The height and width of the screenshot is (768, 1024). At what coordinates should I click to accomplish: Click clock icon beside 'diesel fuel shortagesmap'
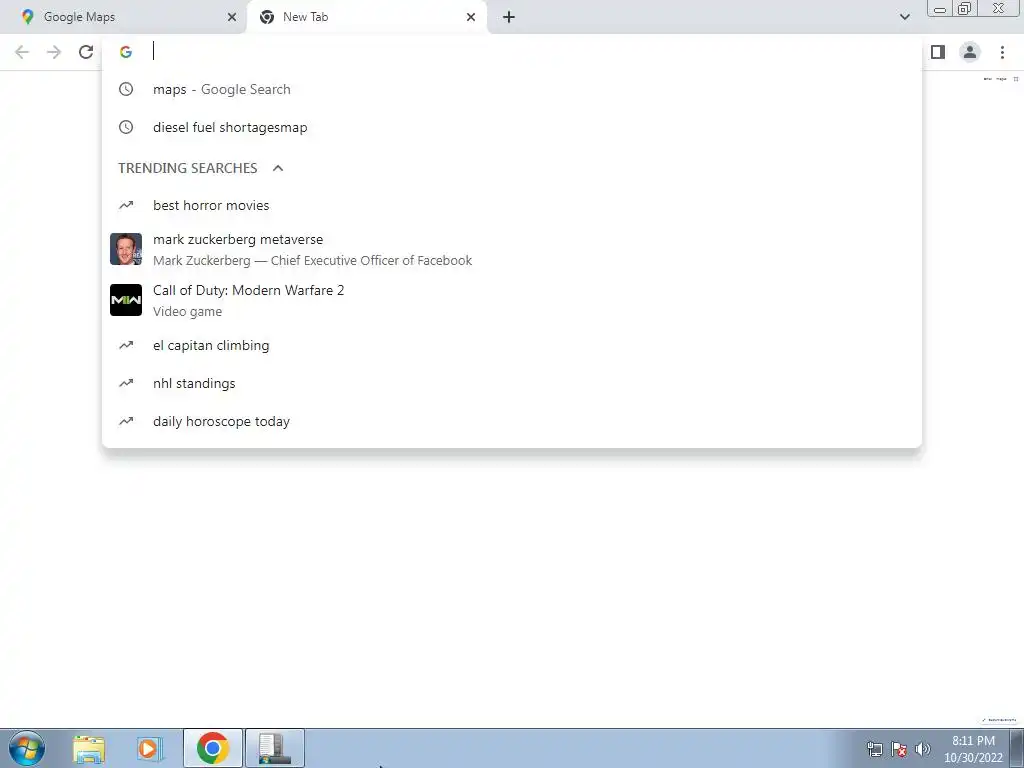(x=126, y=127)
